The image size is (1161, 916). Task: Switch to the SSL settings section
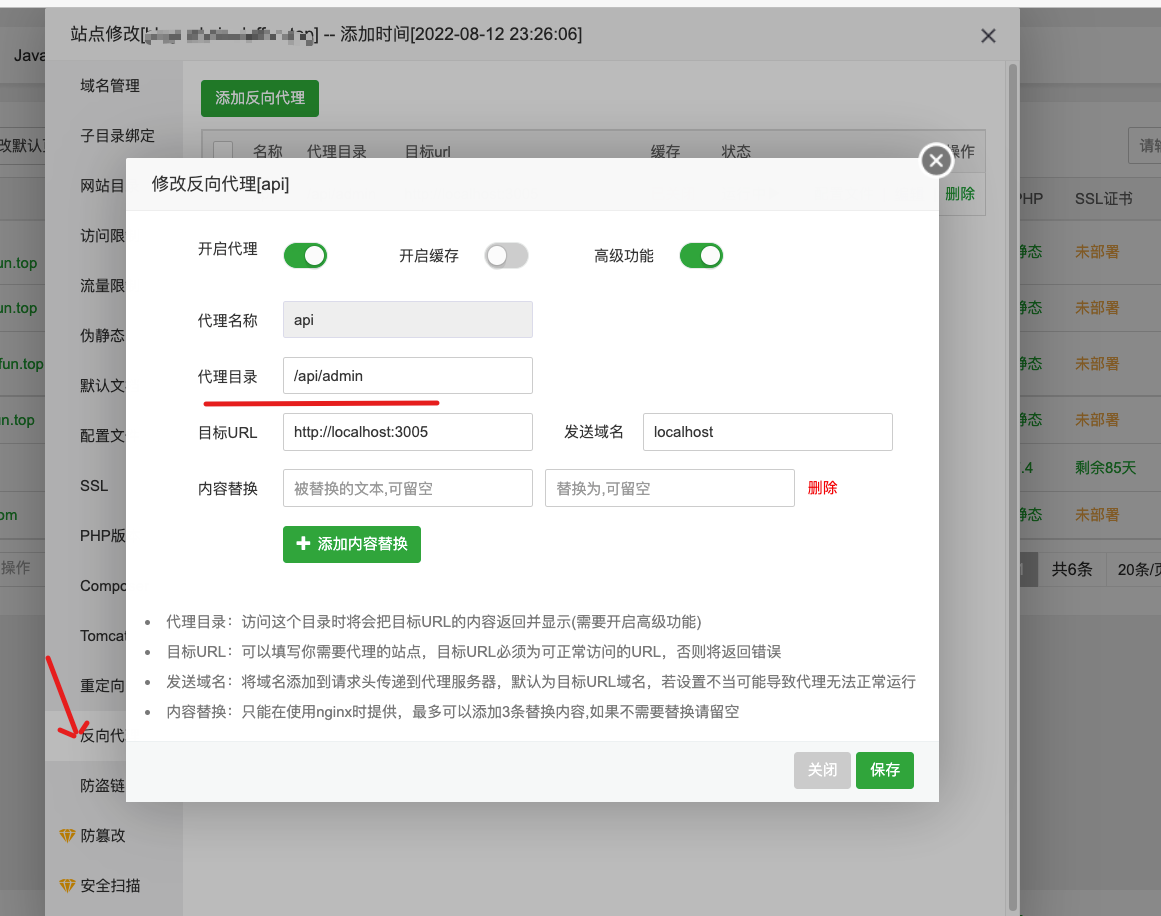pos(93,485)
